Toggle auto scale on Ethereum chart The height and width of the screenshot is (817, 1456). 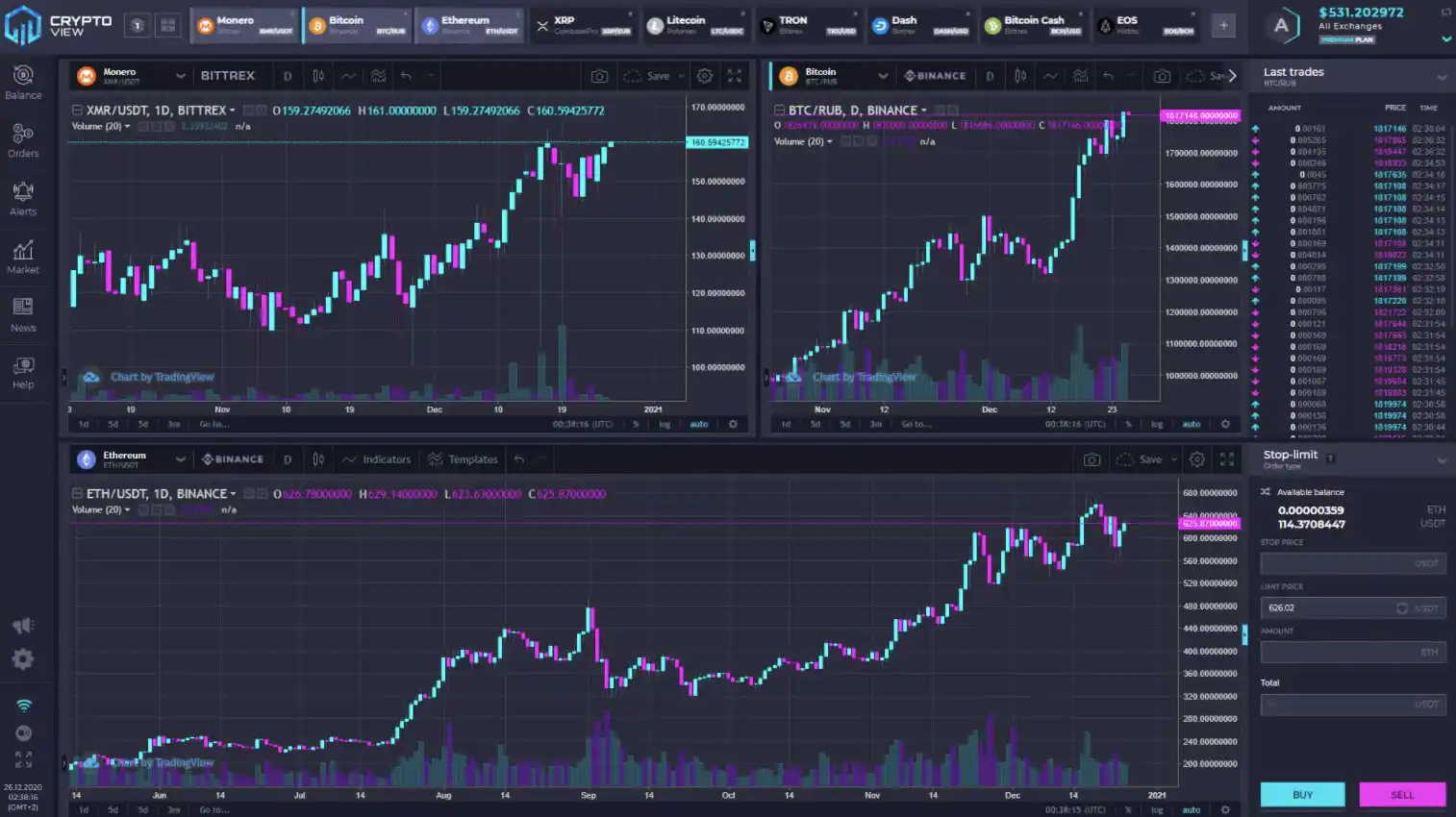pos(1192,809)
